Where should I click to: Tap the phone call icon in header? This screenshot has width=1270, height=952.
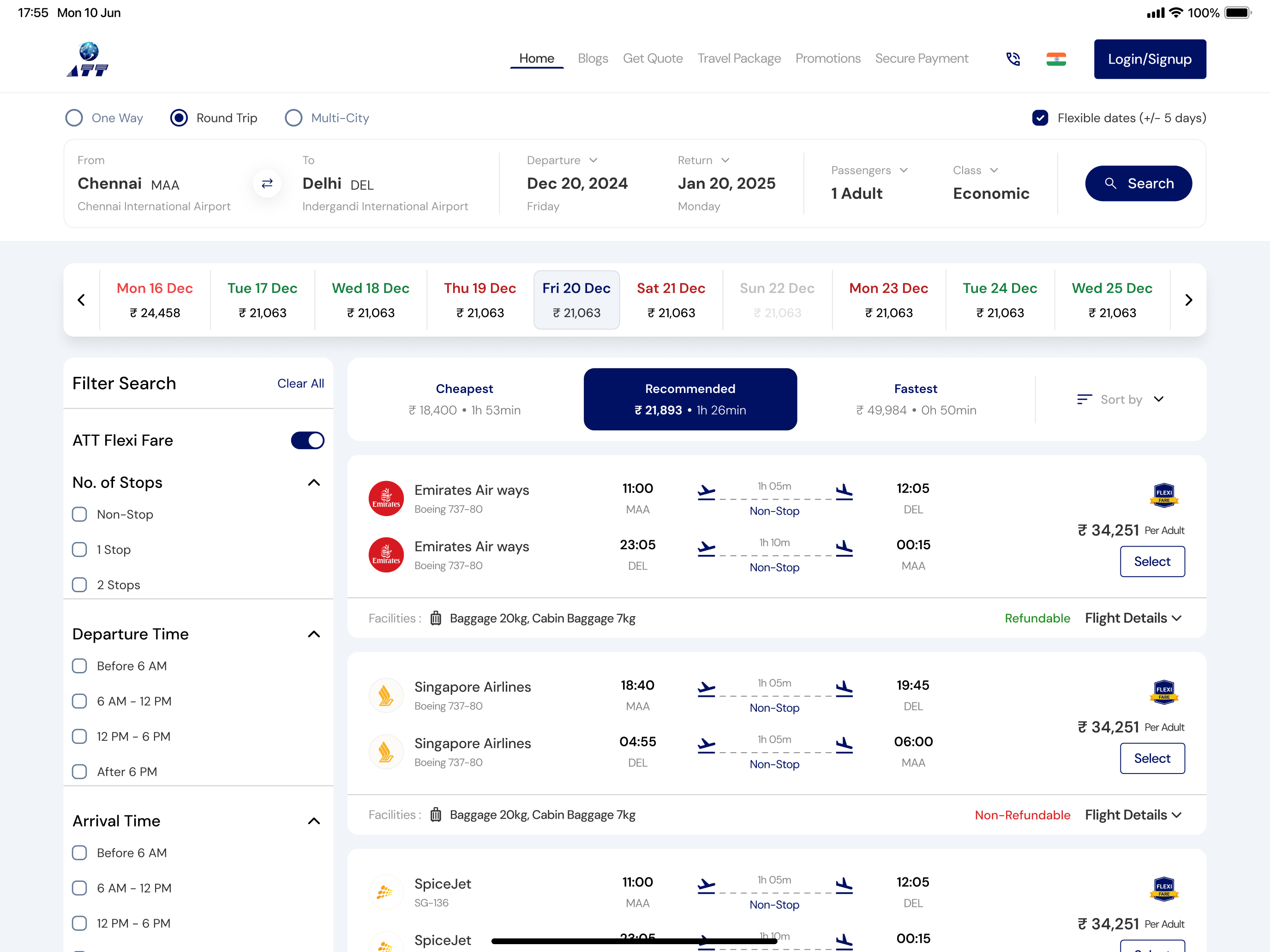pos(1013,59)
